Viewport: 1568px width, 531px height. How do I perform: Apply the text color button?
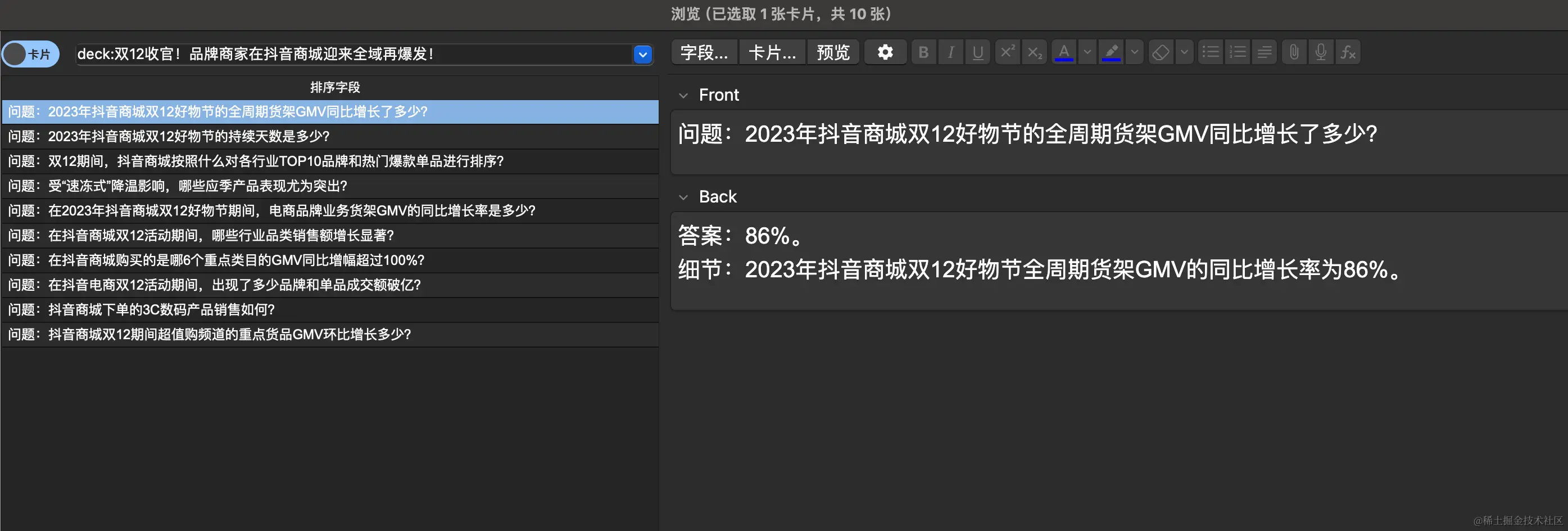pyautogui.click(x=1064, y=52)
